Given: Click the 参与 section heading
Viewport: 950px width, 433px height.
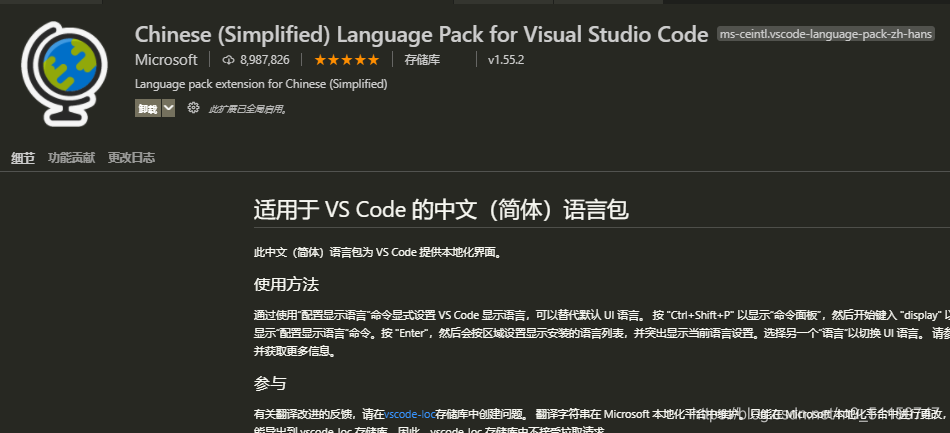Looking at the screenshot, I should click(270, 383).
